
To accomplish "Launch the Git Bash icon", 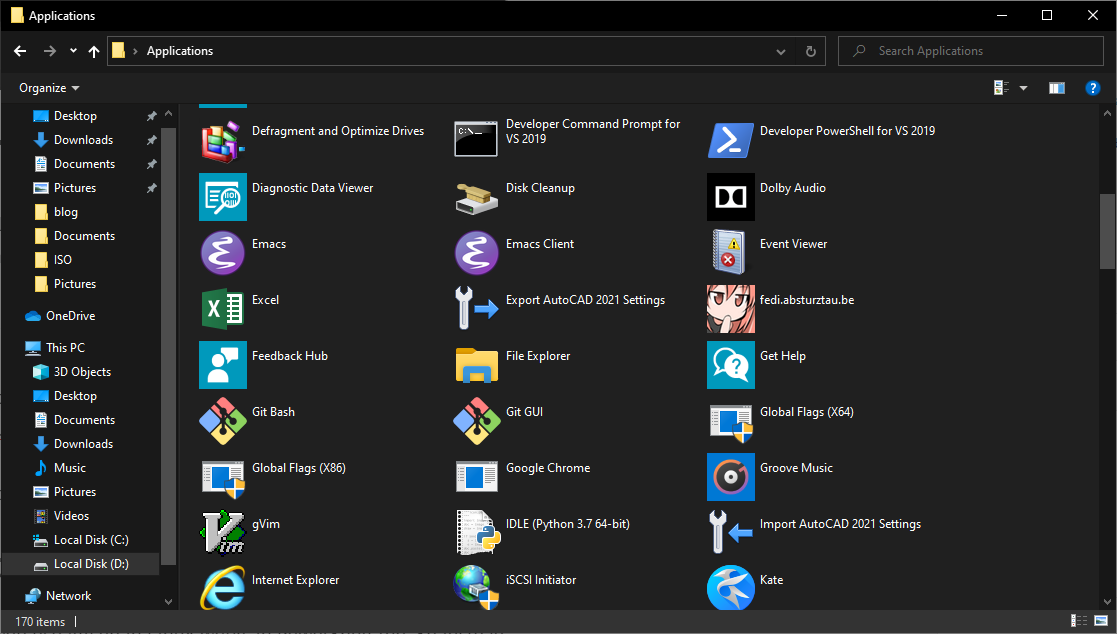I will (x=223, y=421).
